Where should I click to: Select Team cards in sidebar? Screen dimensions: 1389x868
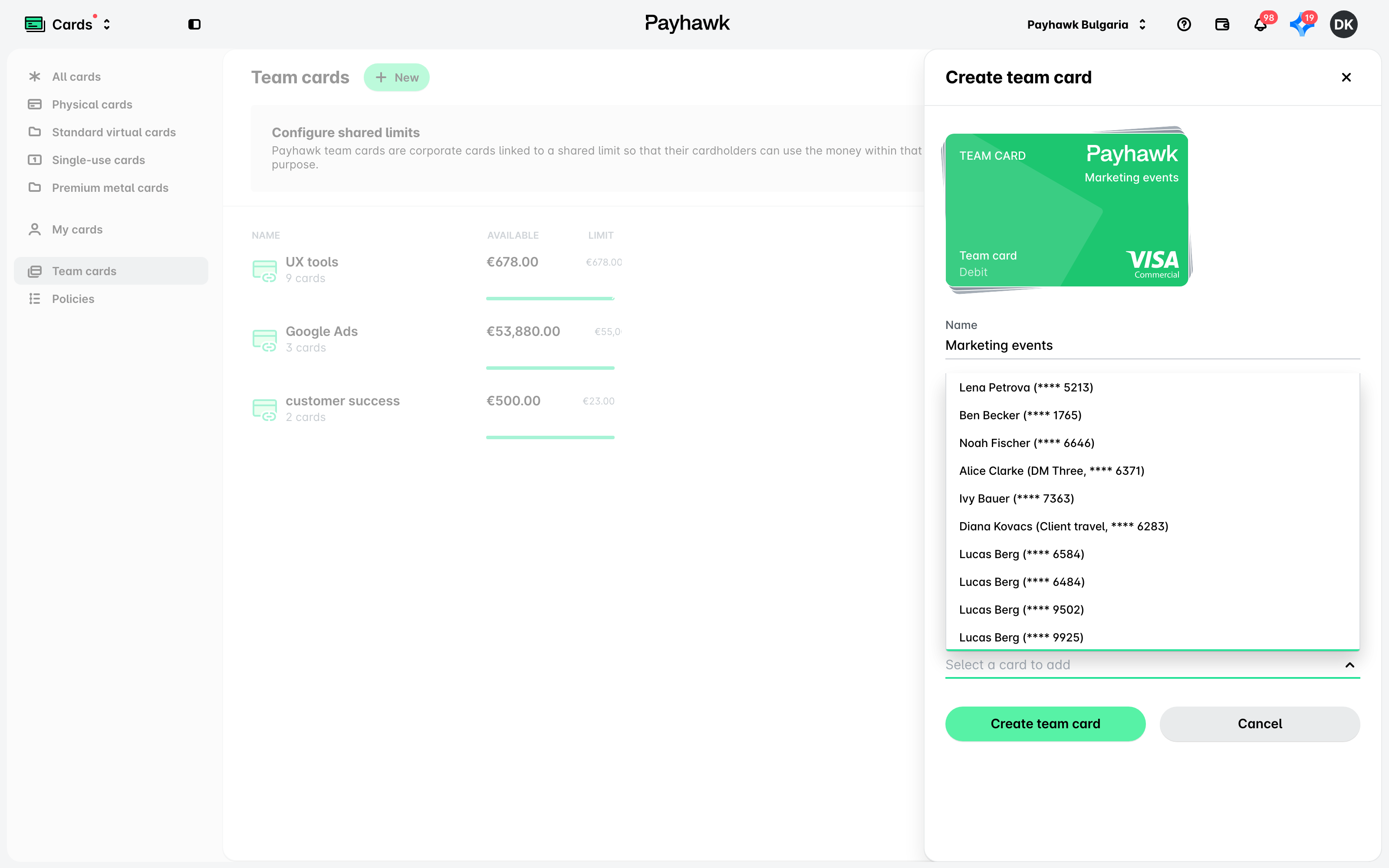click(x=111, y=271)
